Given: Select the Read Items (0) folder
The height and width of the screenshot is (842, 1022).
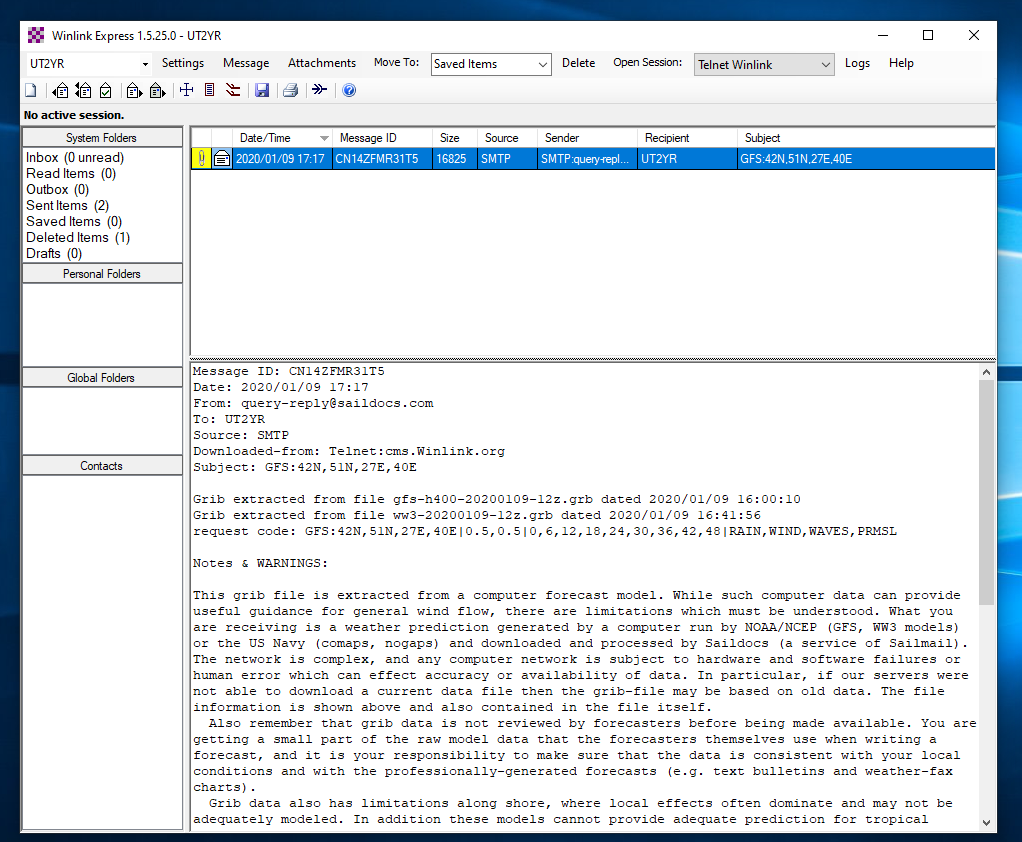Looking at the screenshot, I should (x=71, y=174).
